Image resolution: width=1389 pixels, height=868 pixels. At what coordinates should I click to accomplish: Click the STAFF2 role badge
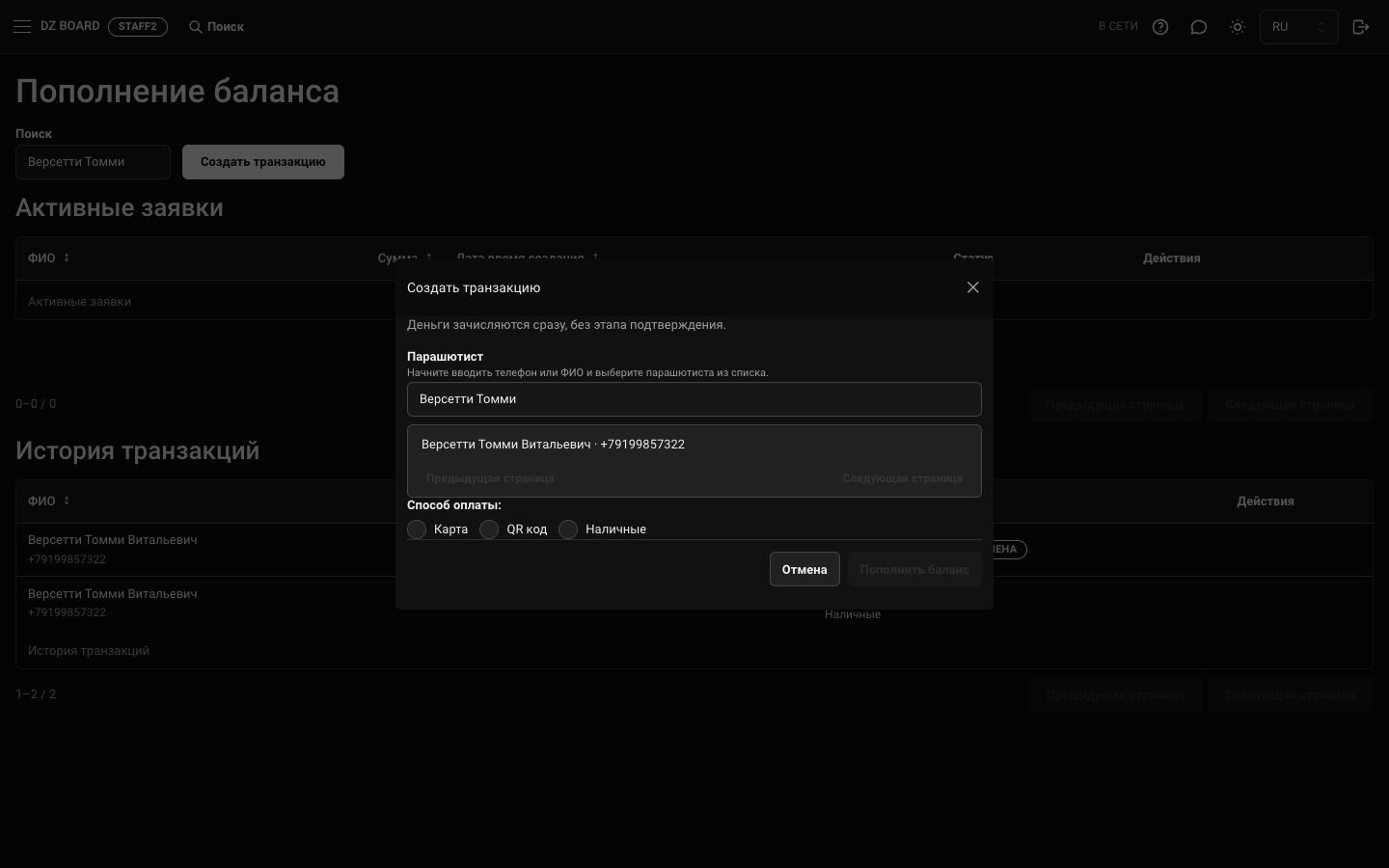(138, 27)
